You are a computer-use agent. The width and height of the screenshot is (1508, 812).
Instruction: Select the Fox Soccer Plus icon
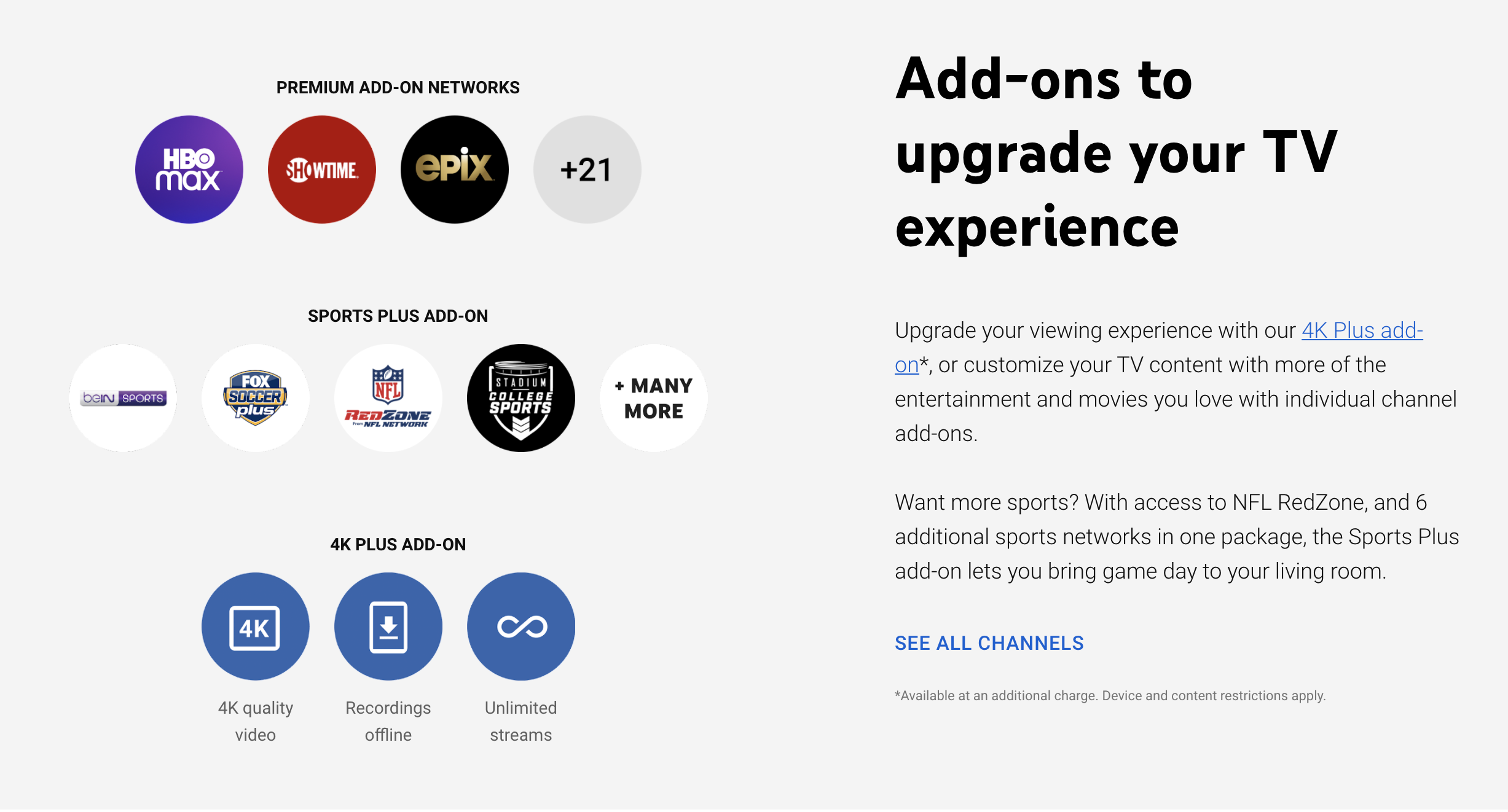257,394
